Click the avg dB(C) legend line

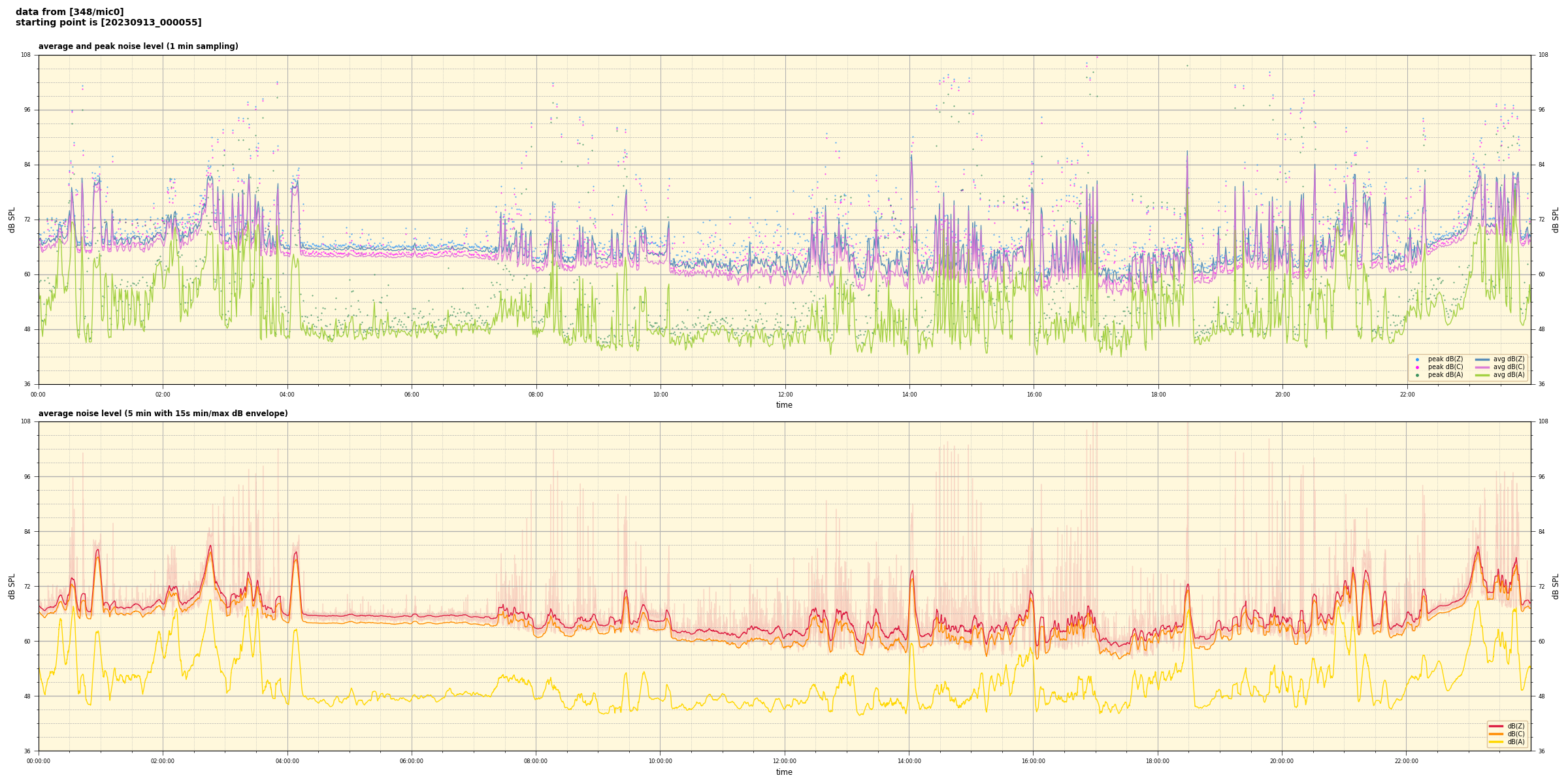click(x=1482, y=367)
